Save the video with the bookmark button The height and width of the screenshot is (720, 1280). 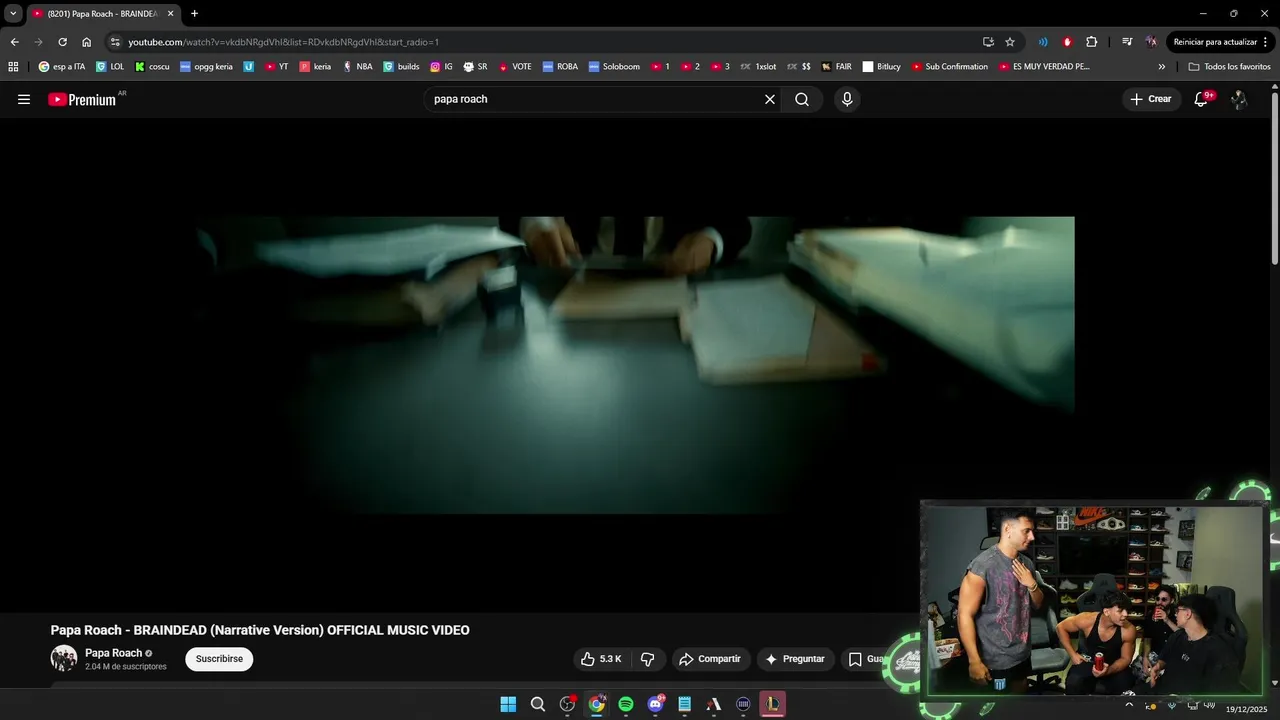866,659
